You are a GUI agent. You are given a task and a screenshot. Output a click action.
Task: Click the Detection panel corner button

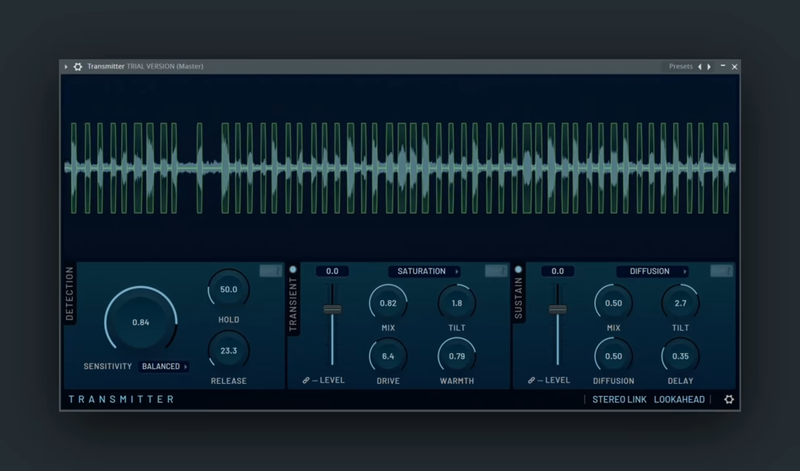coord(271,270)
